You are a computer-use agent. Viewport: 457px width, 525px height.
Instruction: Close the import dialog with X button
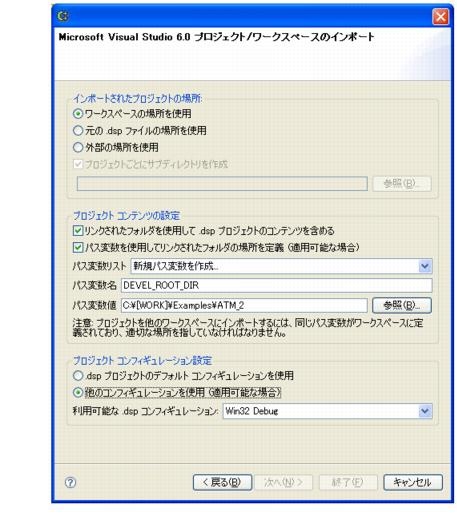coord(441,16)
